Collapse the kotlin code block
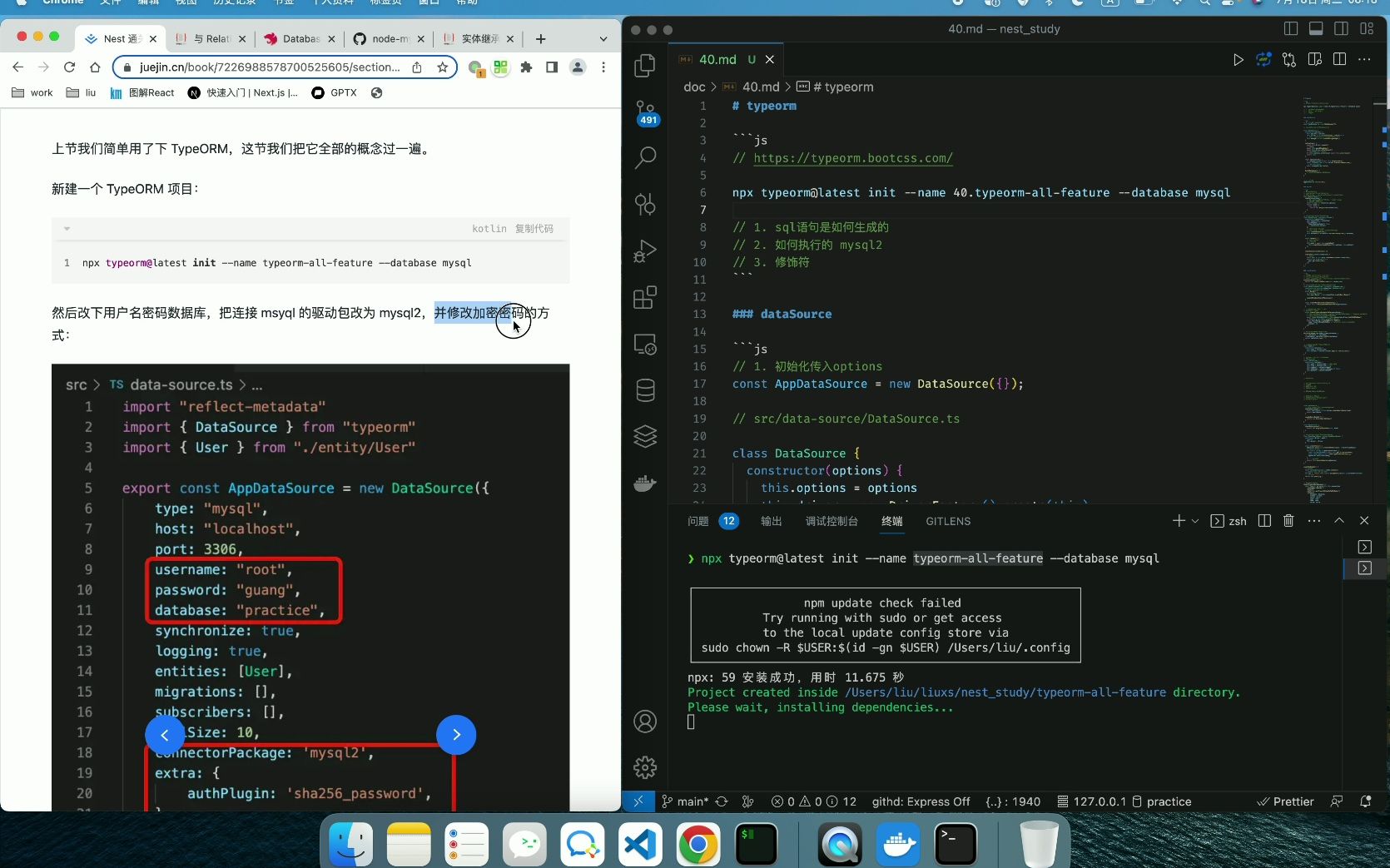This screenshot has width=1390, height=868. pyautogui.click(x=67, y=229)
